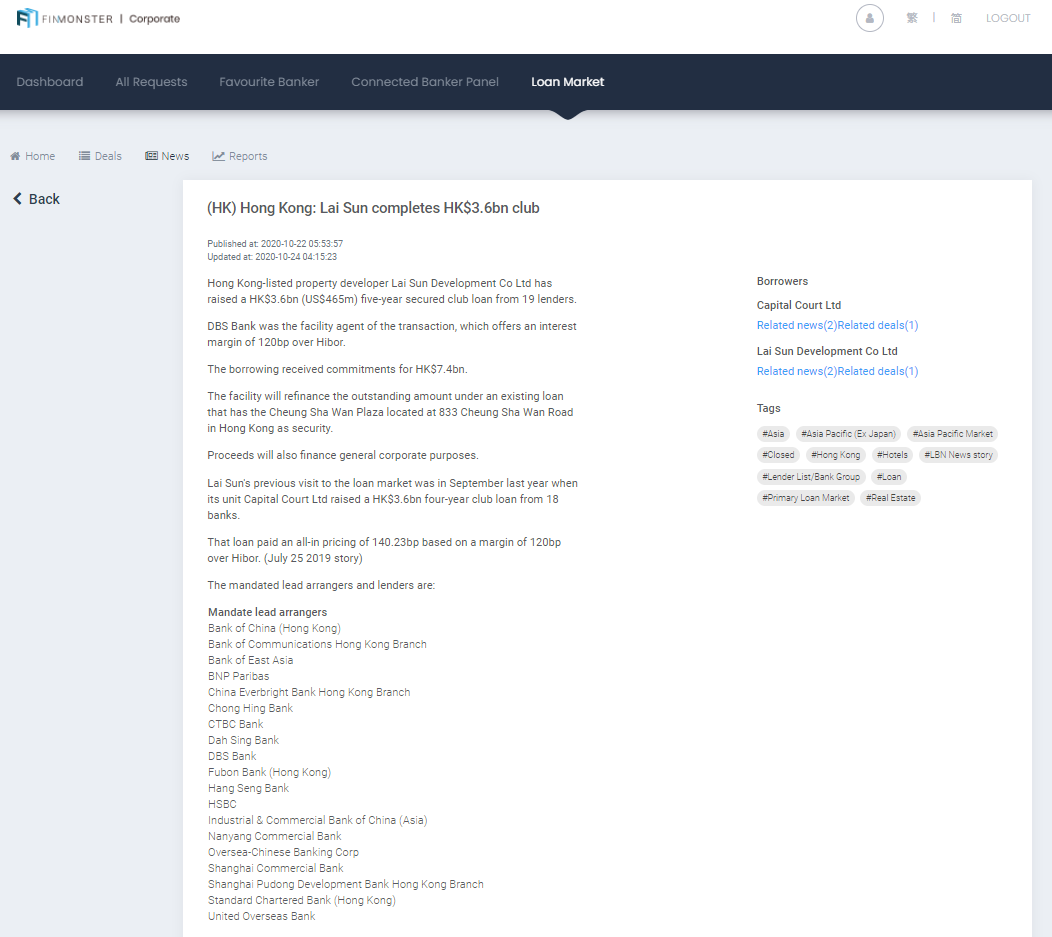
Task: Open the user profile avatar icon
Action: 870,18
